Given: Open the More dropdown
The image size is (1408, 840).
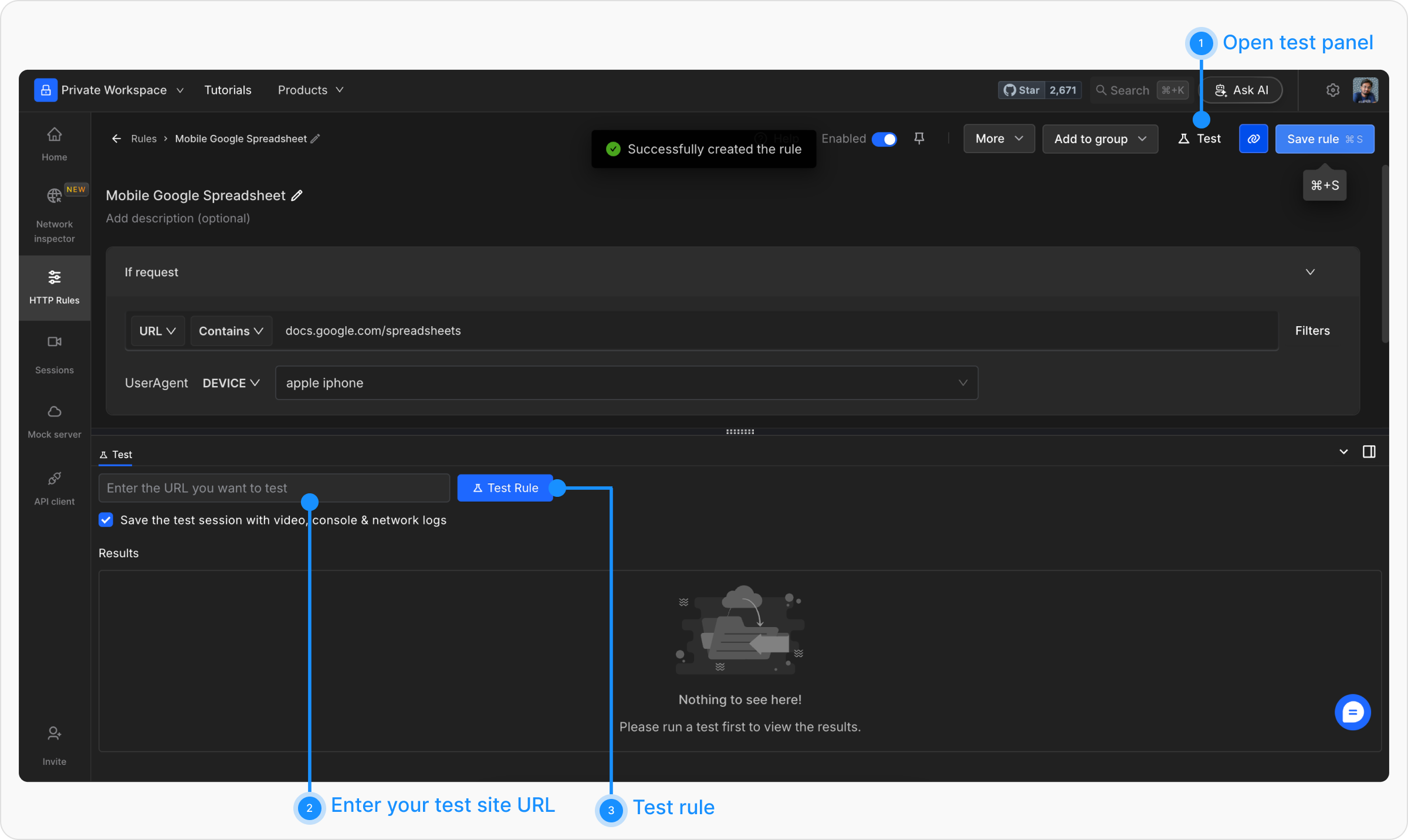Looking at the screenshot, I should [999, 138].
